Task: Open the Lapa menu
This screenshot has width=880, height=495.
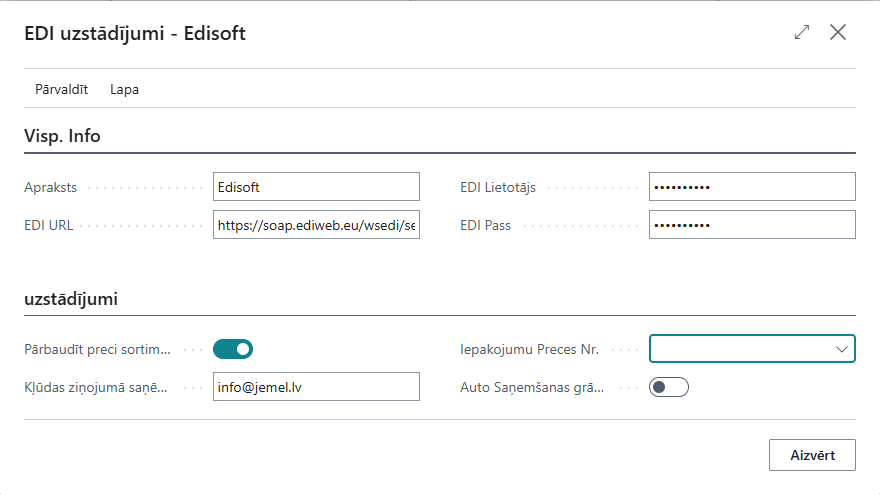Action: (x=125, y=89)
